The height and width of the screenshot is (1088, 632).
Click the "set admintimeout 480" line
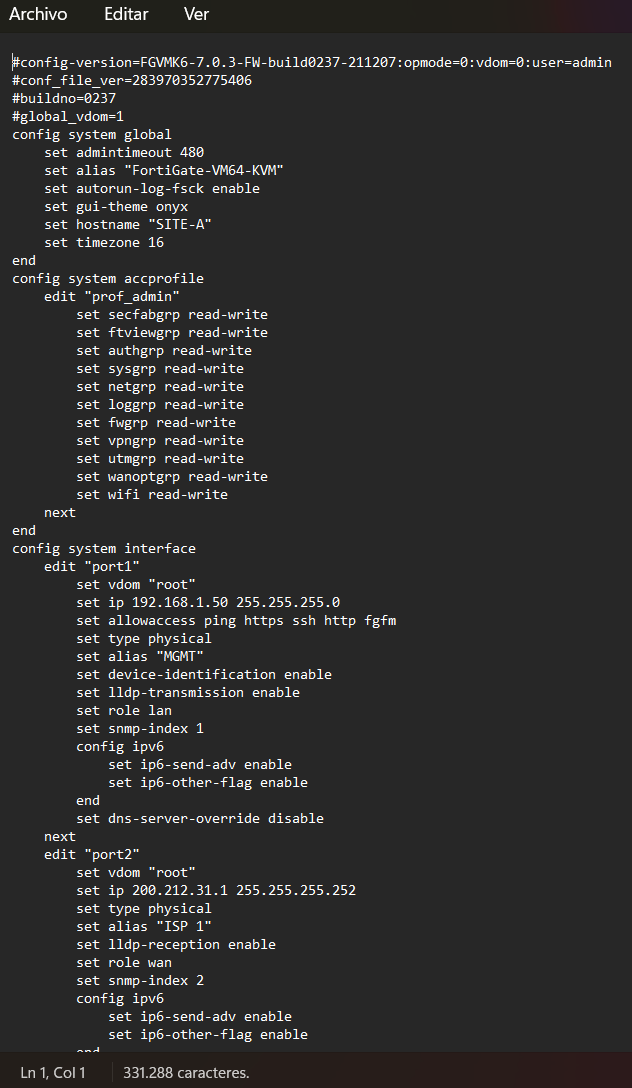click(124, 152)
